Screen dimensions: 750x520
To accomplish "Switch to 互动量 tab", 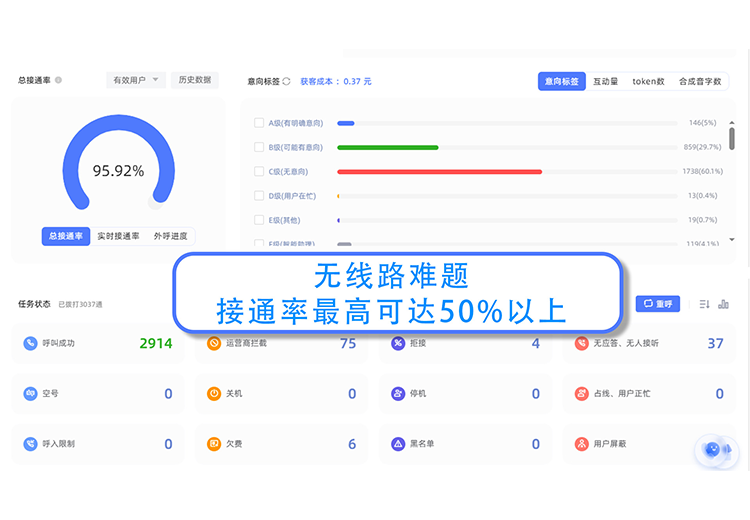I will (x=606, y=81).
